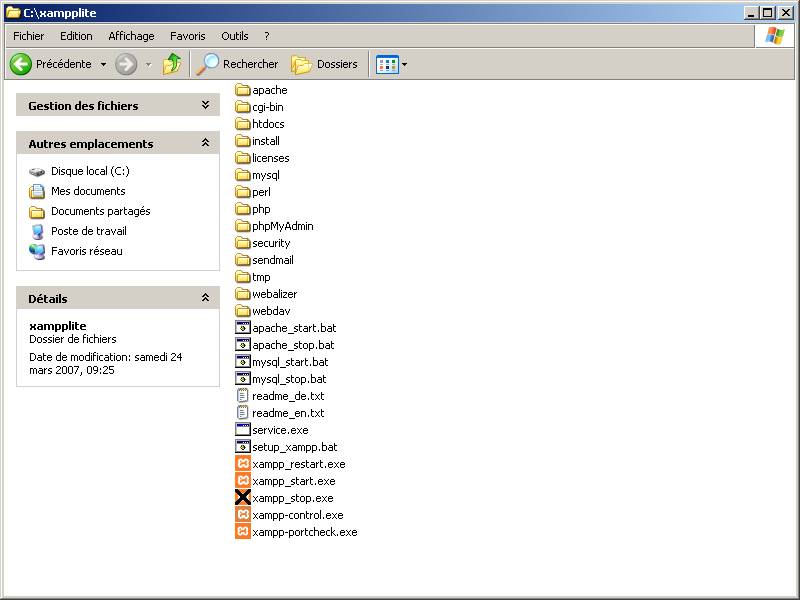Click the Disque local drive icon
Image resolution: width=800 pixels, height=600 pixels.
(x=37, y=172)
